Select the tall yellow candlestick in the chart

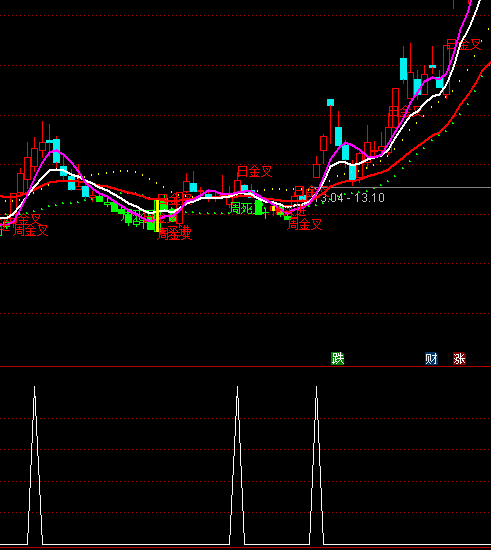tap(157, 215)
